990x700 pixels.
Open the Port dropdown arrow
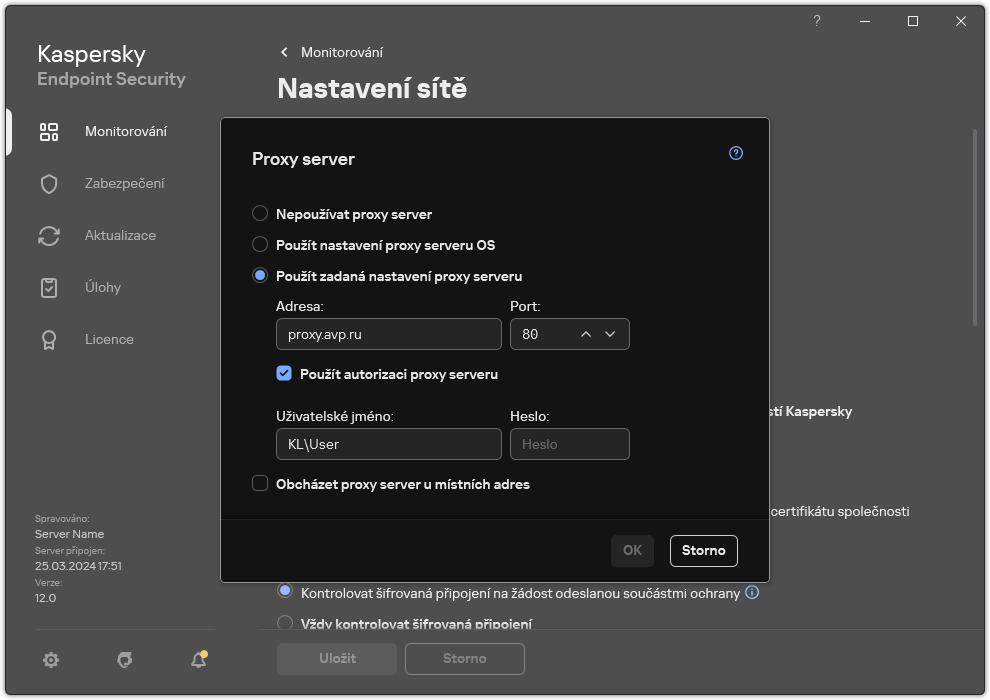(x=610, y=334)
